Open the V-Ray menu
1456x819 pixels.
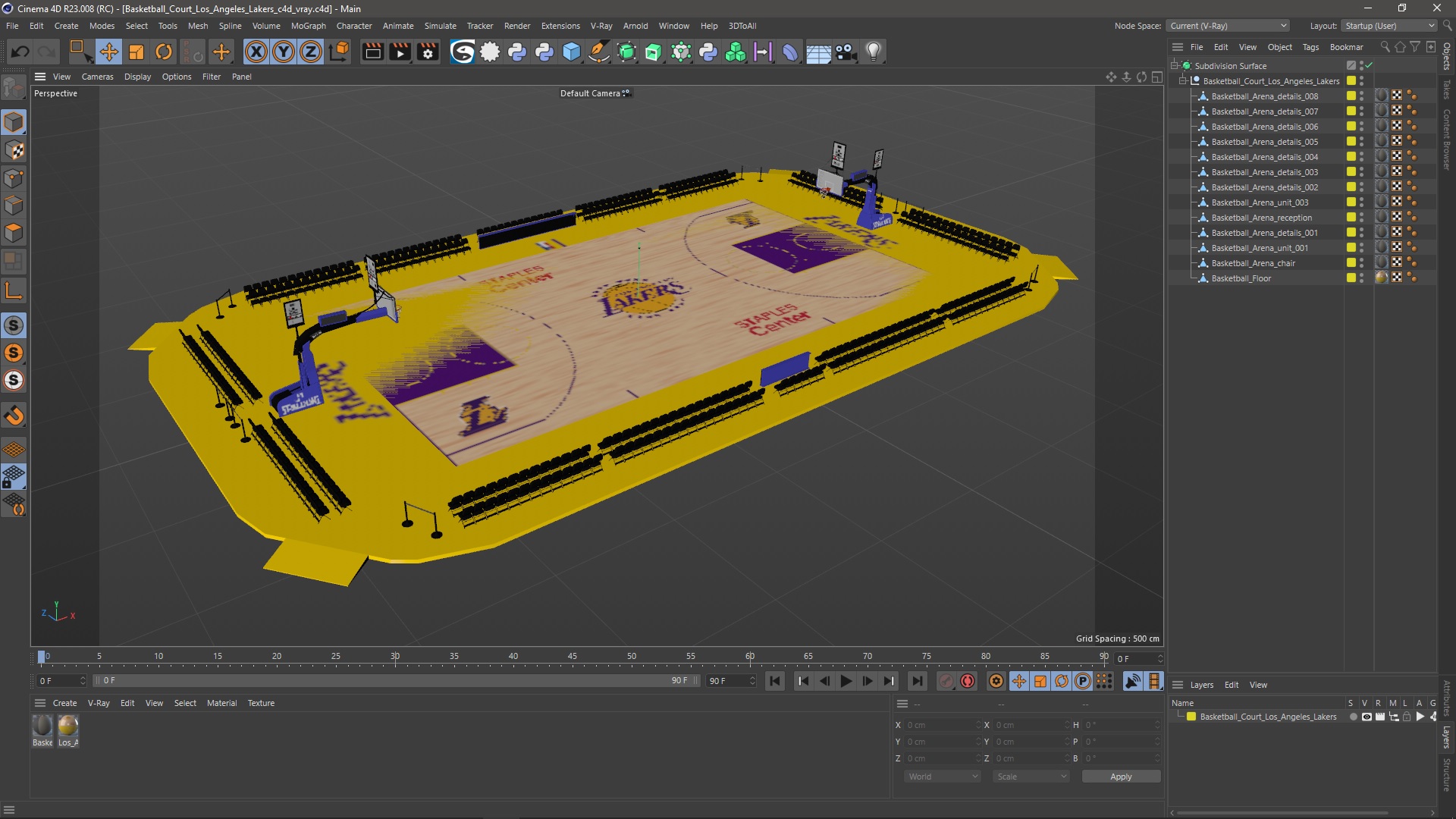(x=601, y=26)
